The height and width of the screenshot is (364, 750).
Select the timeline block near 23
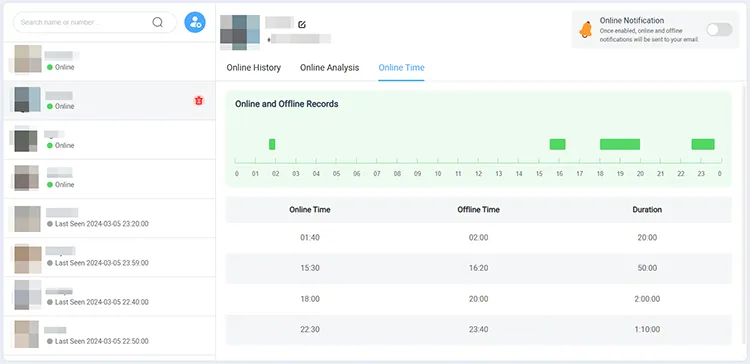click(x=703, y=144)
